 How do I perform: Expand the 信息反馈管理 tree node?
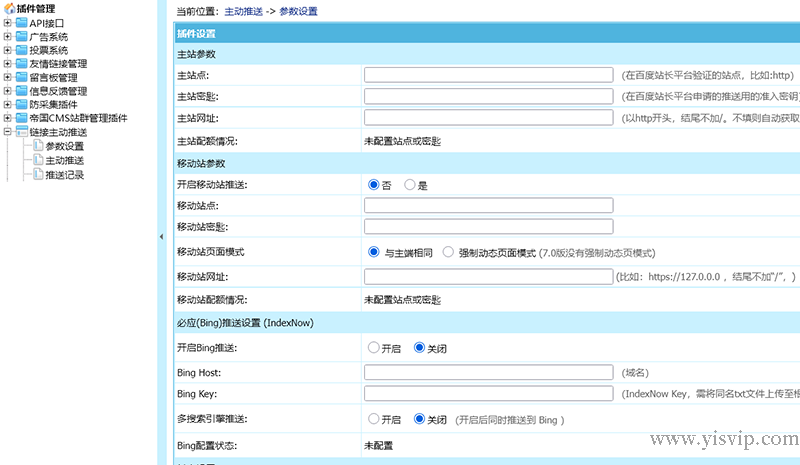(x=7, y=91)
